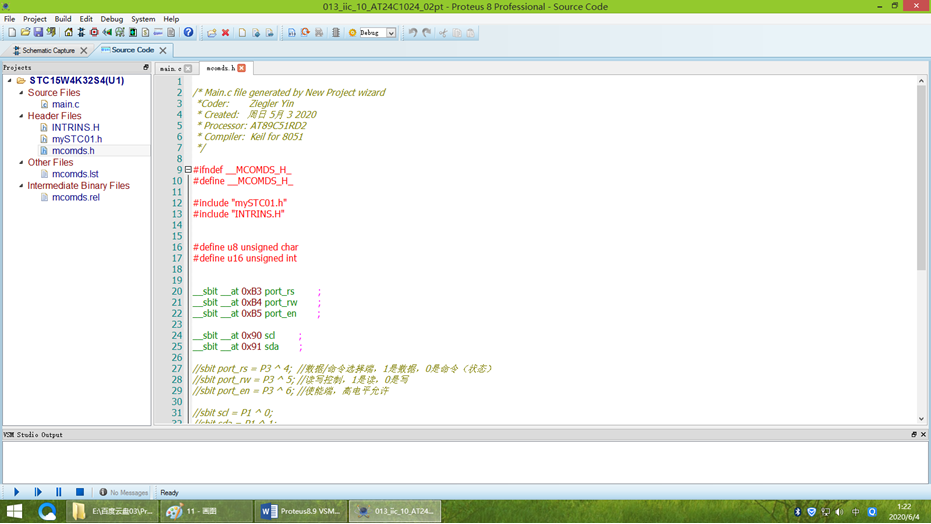Screen dimensions: 931x524
Task: Select mcomds.rel in project tree
Action: (75, 197)
